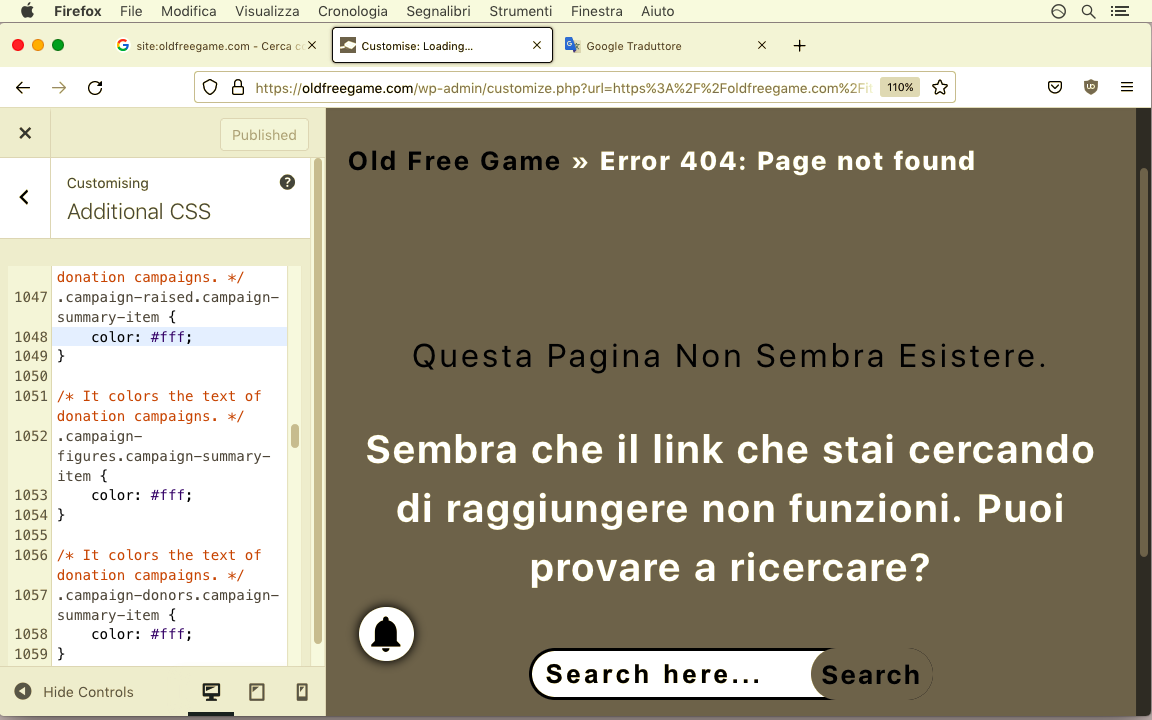Open the Firefox hamburger menu
The width and height of the screenshot is (1152, 720).
1127,87
